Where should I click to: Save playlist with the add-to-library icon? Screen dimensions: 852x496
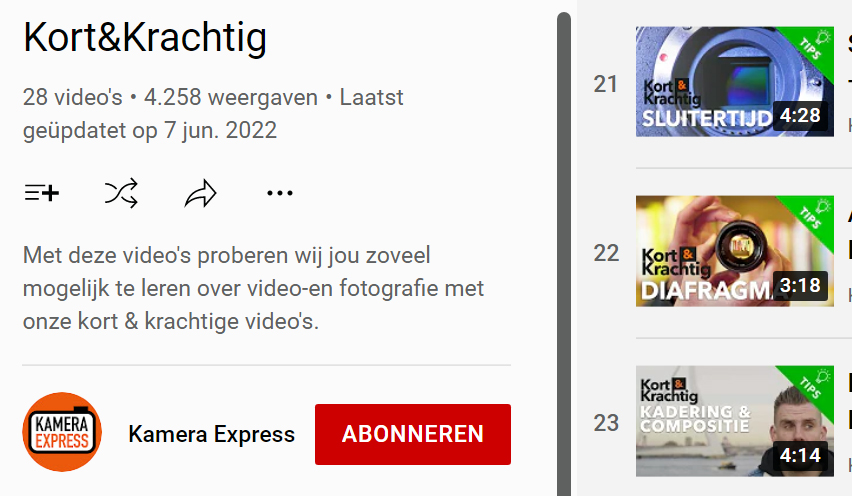pos(42,193)
